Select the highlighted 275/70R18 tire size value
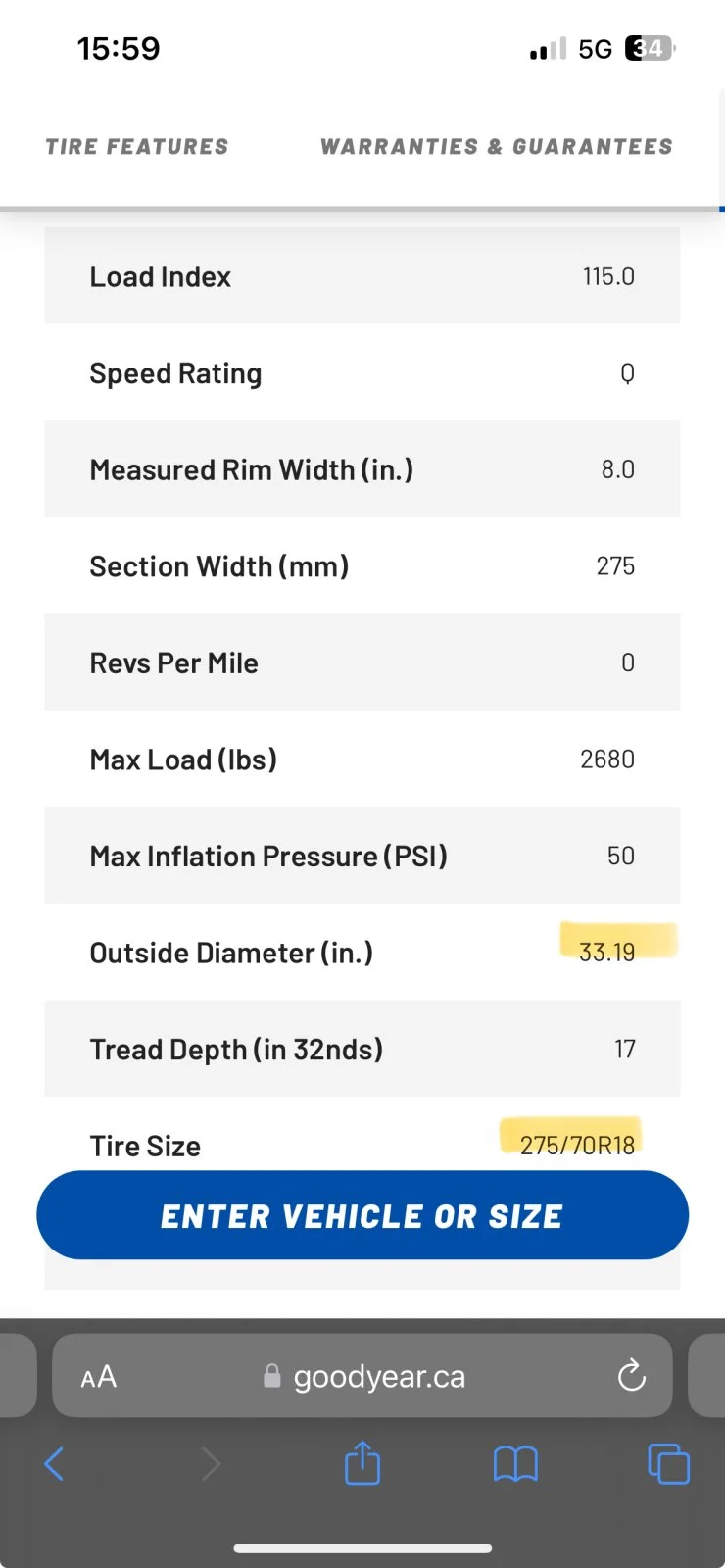This screenshot has width=725, height=1568. point(577,1145)
